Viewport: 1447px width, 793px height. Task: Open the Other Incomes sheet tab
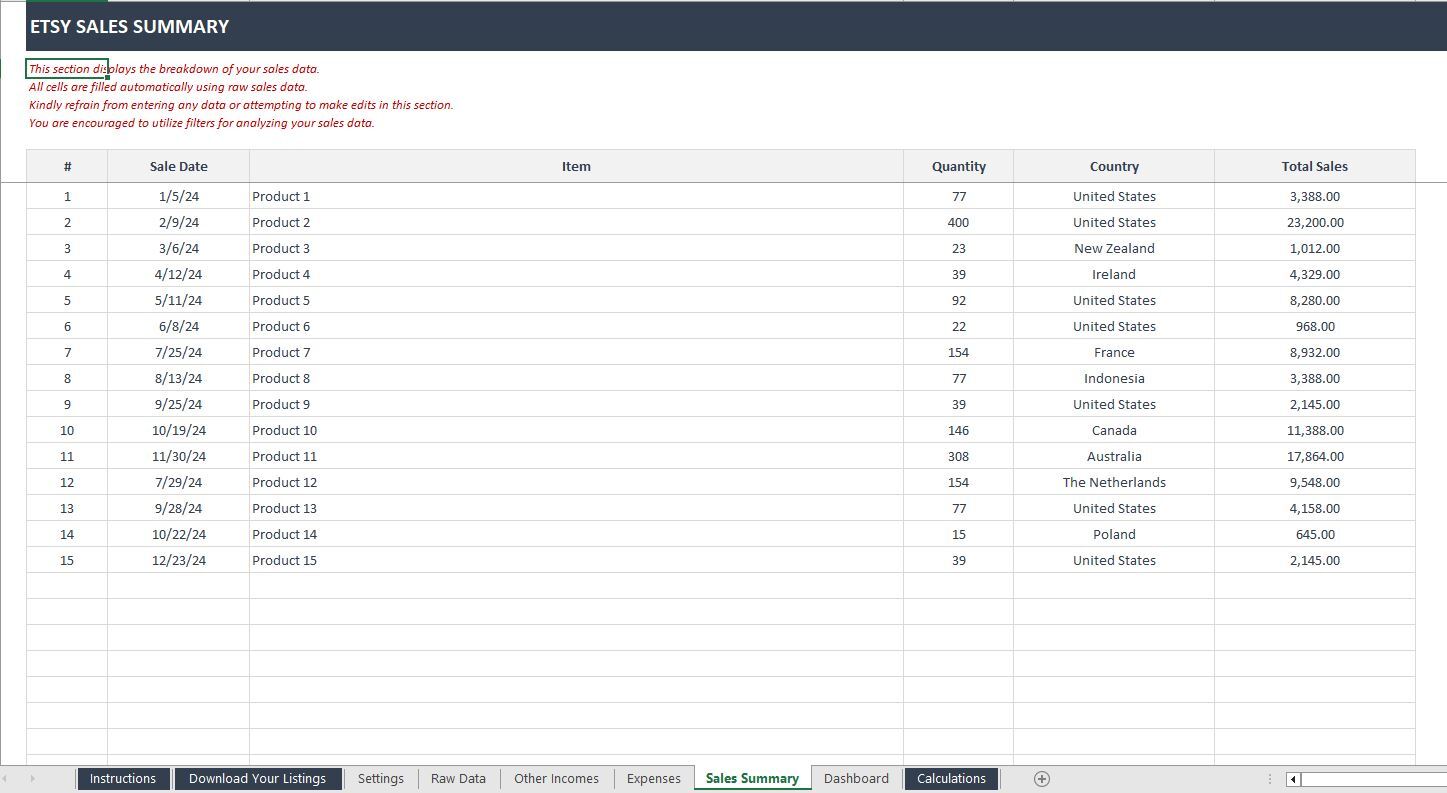pos(556,779)
